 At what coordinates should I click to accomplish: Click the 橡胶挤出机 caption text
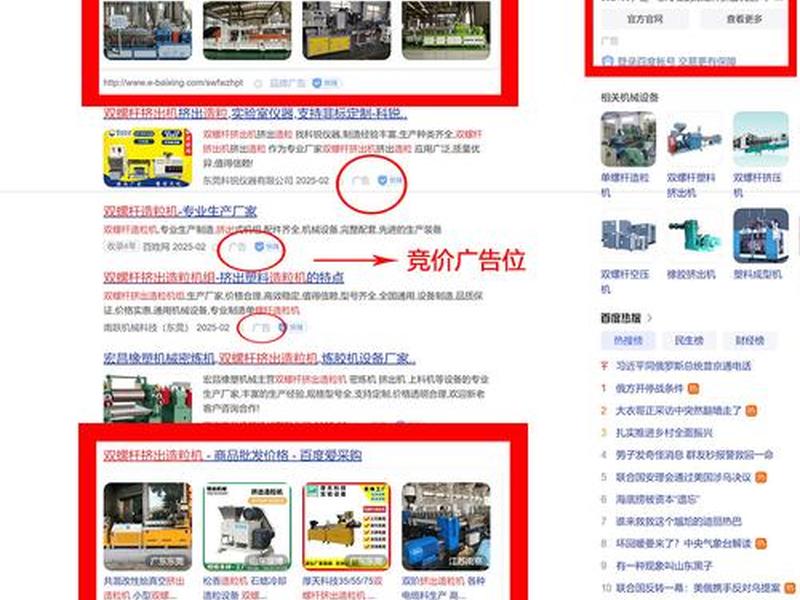click(x=691, y=274)
